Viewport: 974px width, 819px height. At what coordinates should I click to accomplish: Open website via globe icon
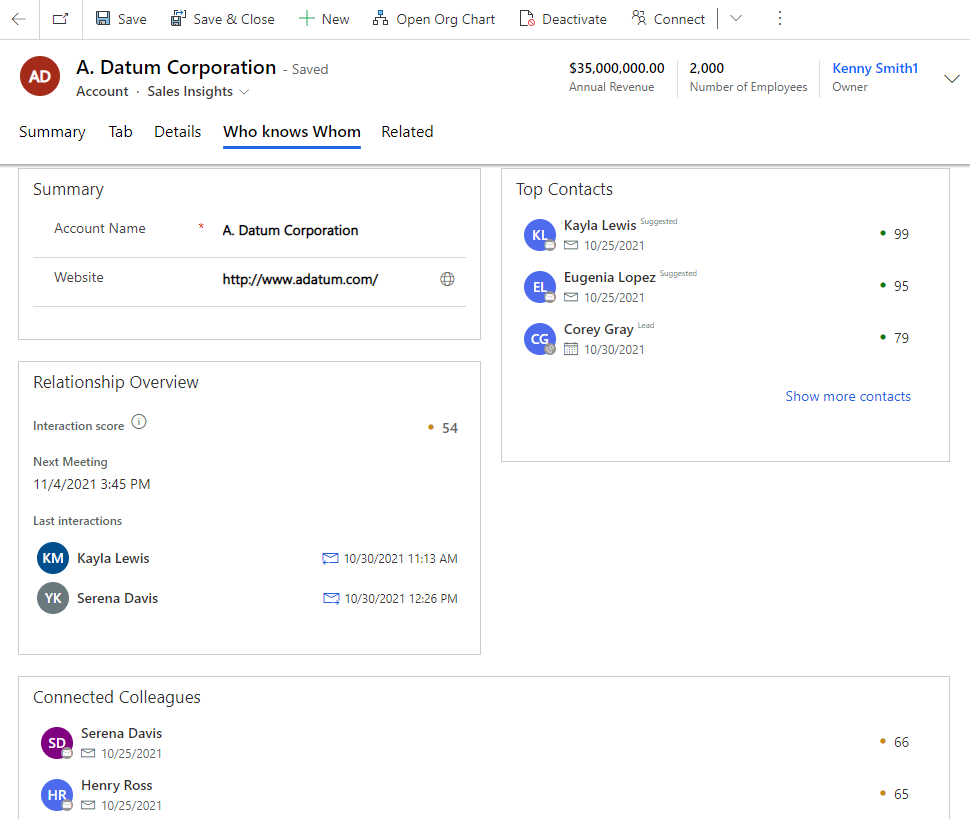(x=447, y=279)
